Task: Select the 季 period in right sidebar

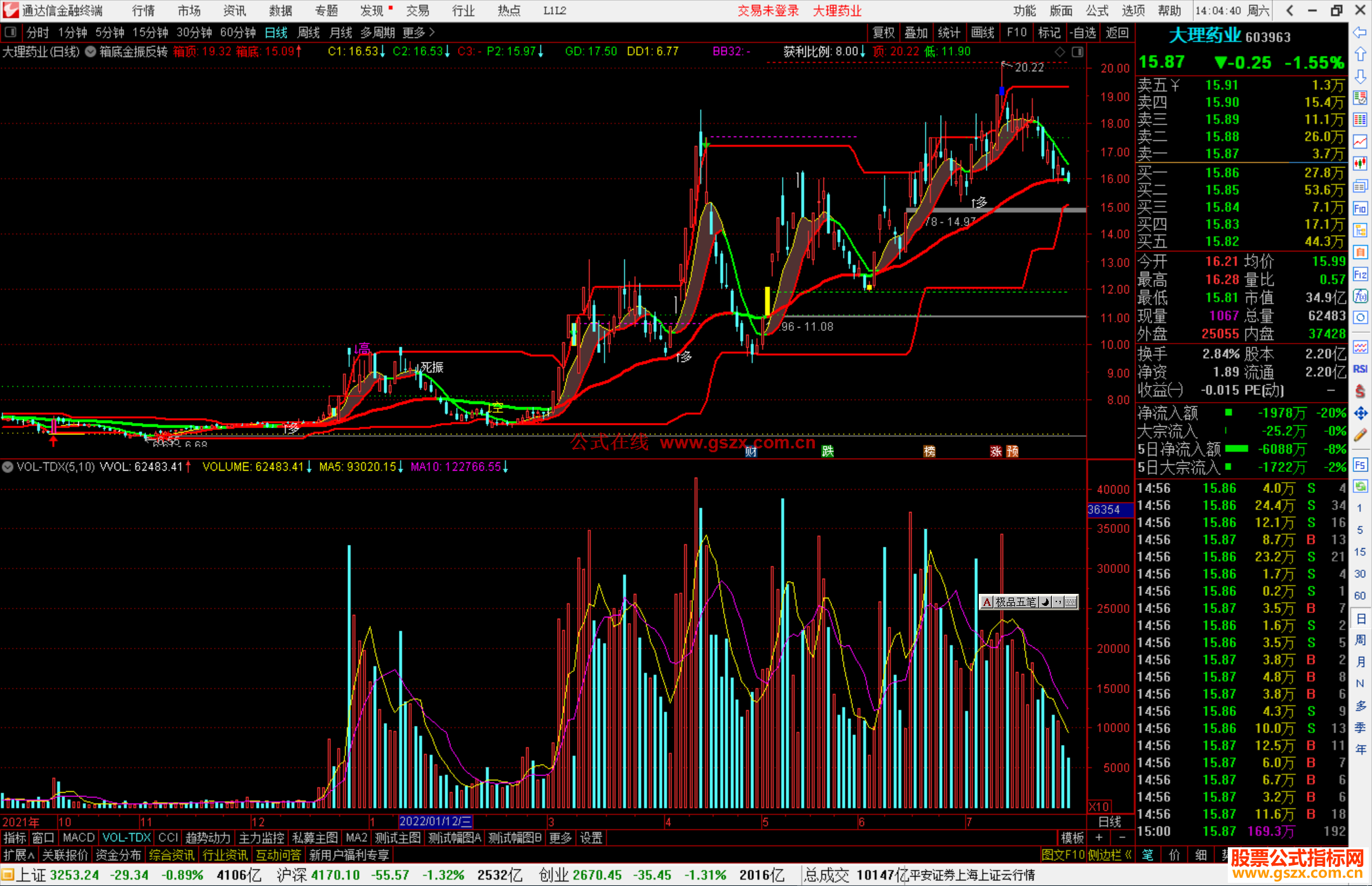Action: pos(1360,727)
